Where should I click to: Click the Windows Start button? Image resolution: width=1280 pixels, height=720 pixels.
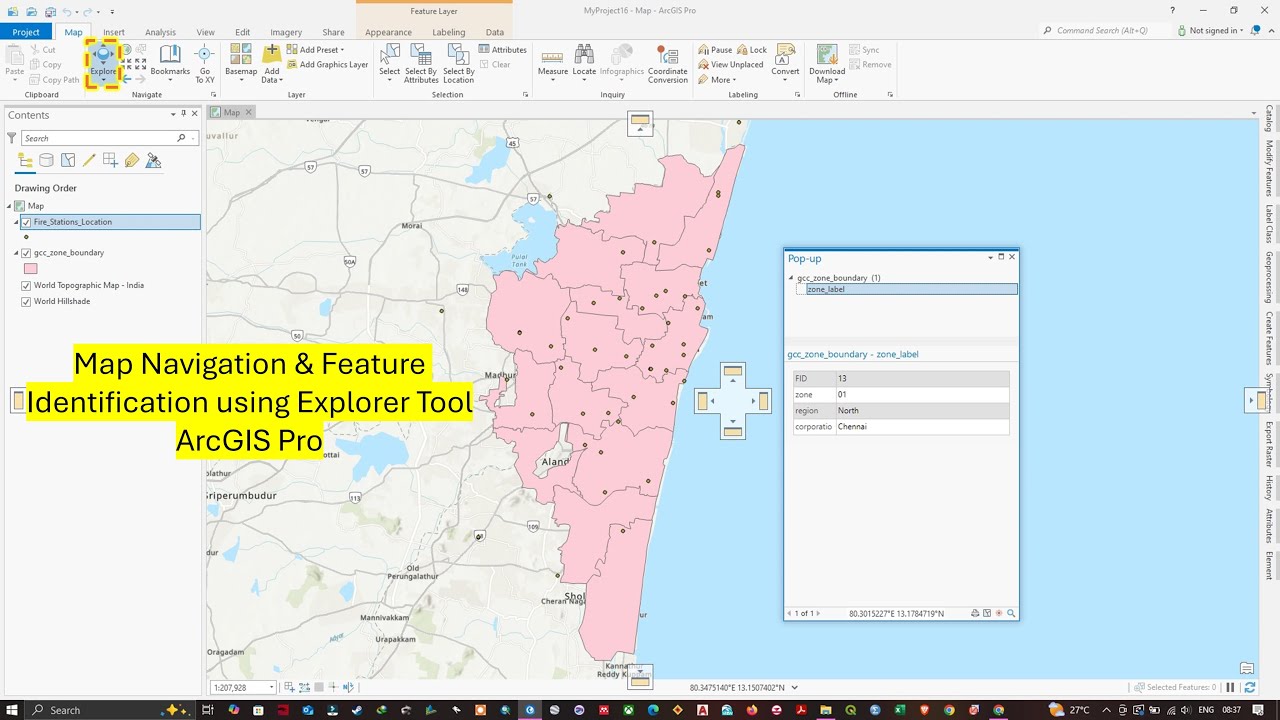coord(12,710)
